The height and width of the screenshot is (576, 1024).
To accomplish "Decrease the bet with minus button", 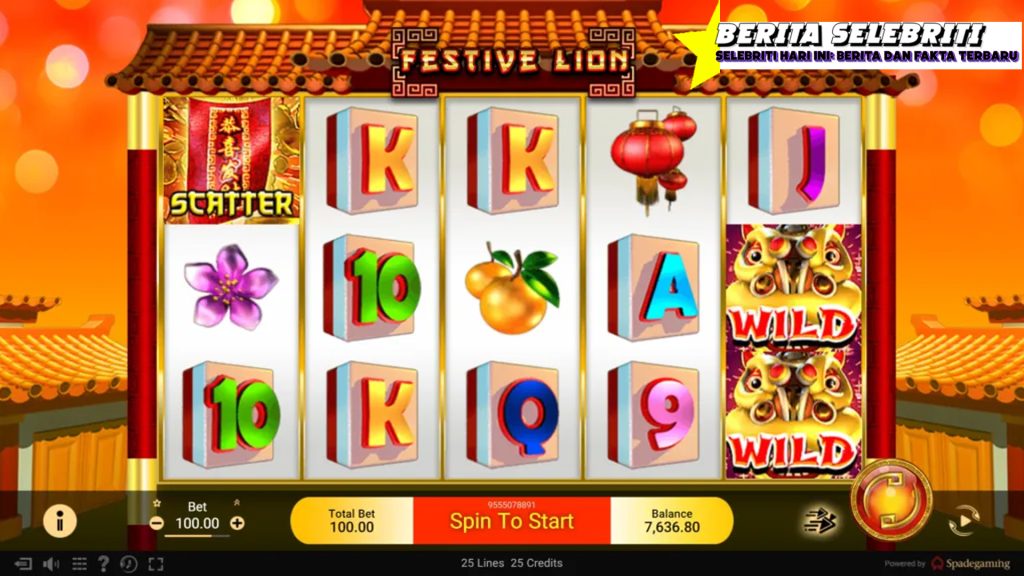I will click(157, 522).
